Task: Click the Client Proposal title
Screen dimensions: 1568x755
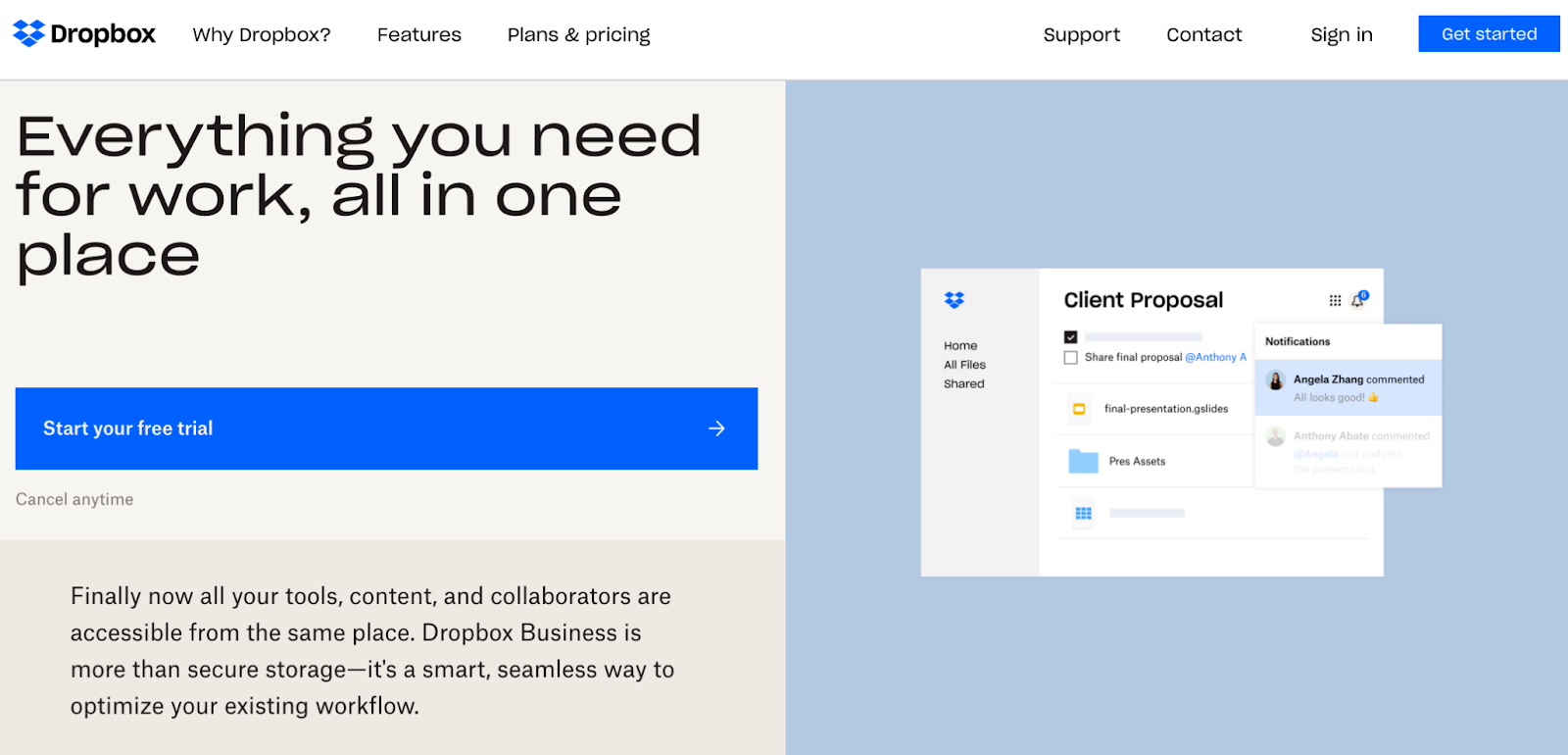Action: pyautogui.click(x=1144, y=300)
